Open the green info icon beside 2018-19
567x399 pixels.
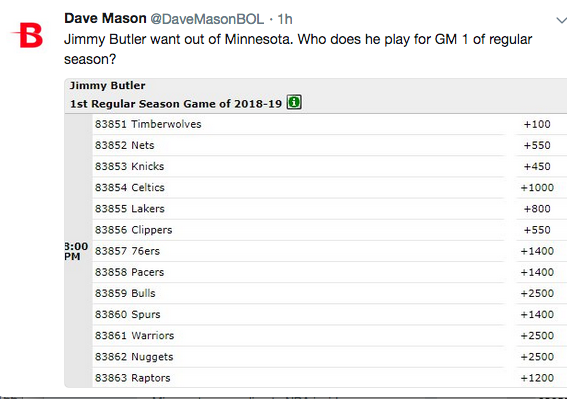[x=294, y=102]
